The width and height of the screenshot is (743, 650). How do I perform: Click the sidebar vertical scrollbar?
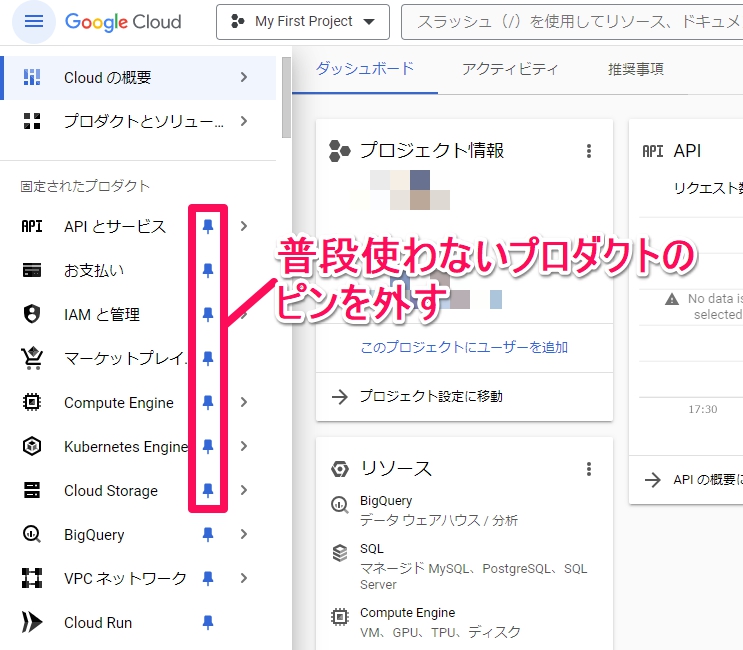point(286,98)
